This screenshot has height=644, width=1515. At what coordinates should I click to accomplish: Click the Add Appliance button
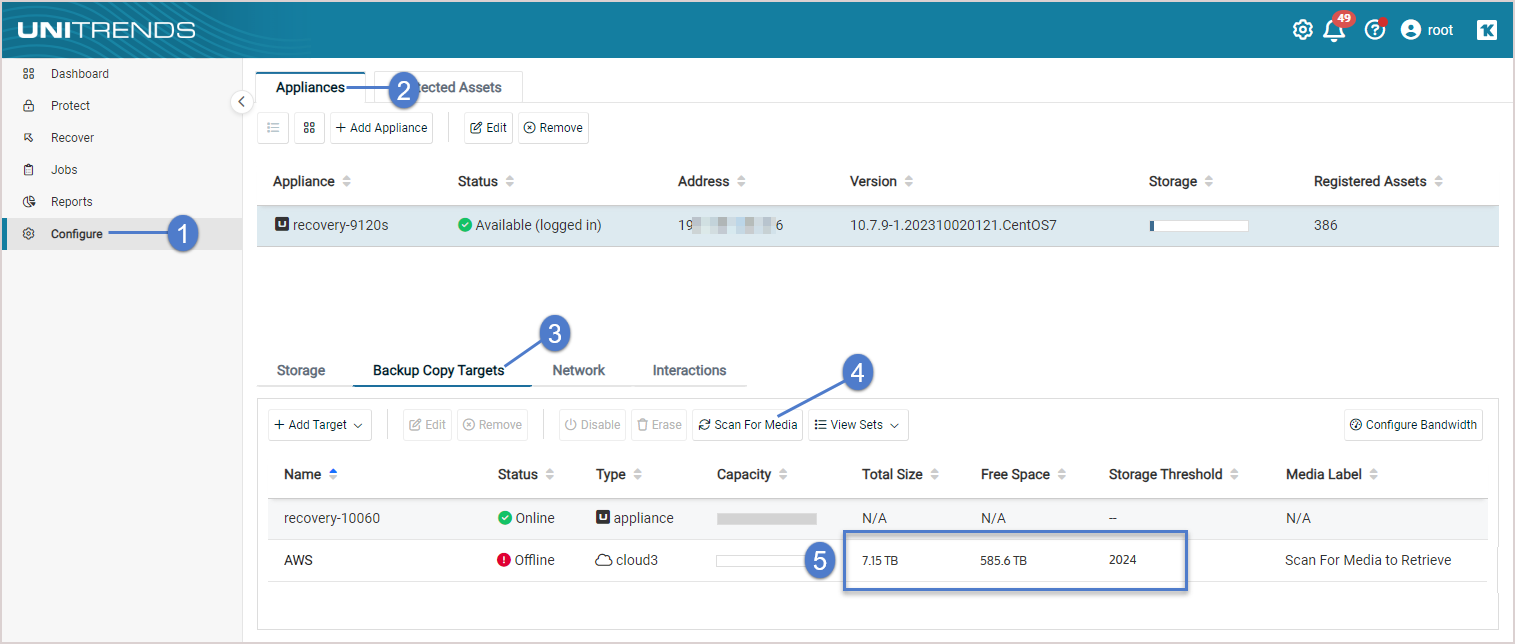coord(381,128)
